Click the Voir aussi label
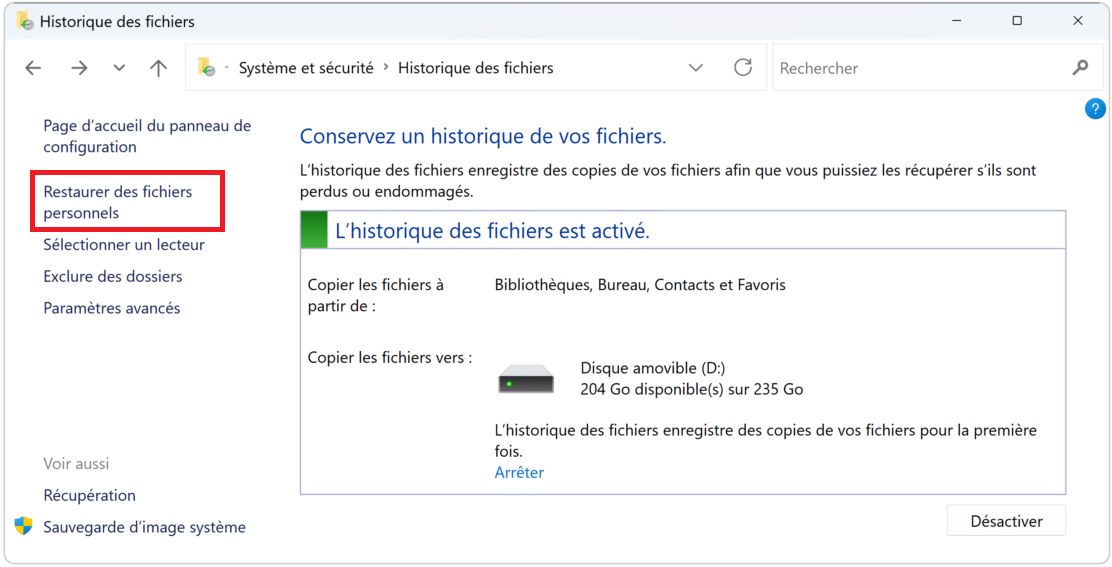Screen dimensions: 1112x567 pyautogui.click(x=76, y=464)
